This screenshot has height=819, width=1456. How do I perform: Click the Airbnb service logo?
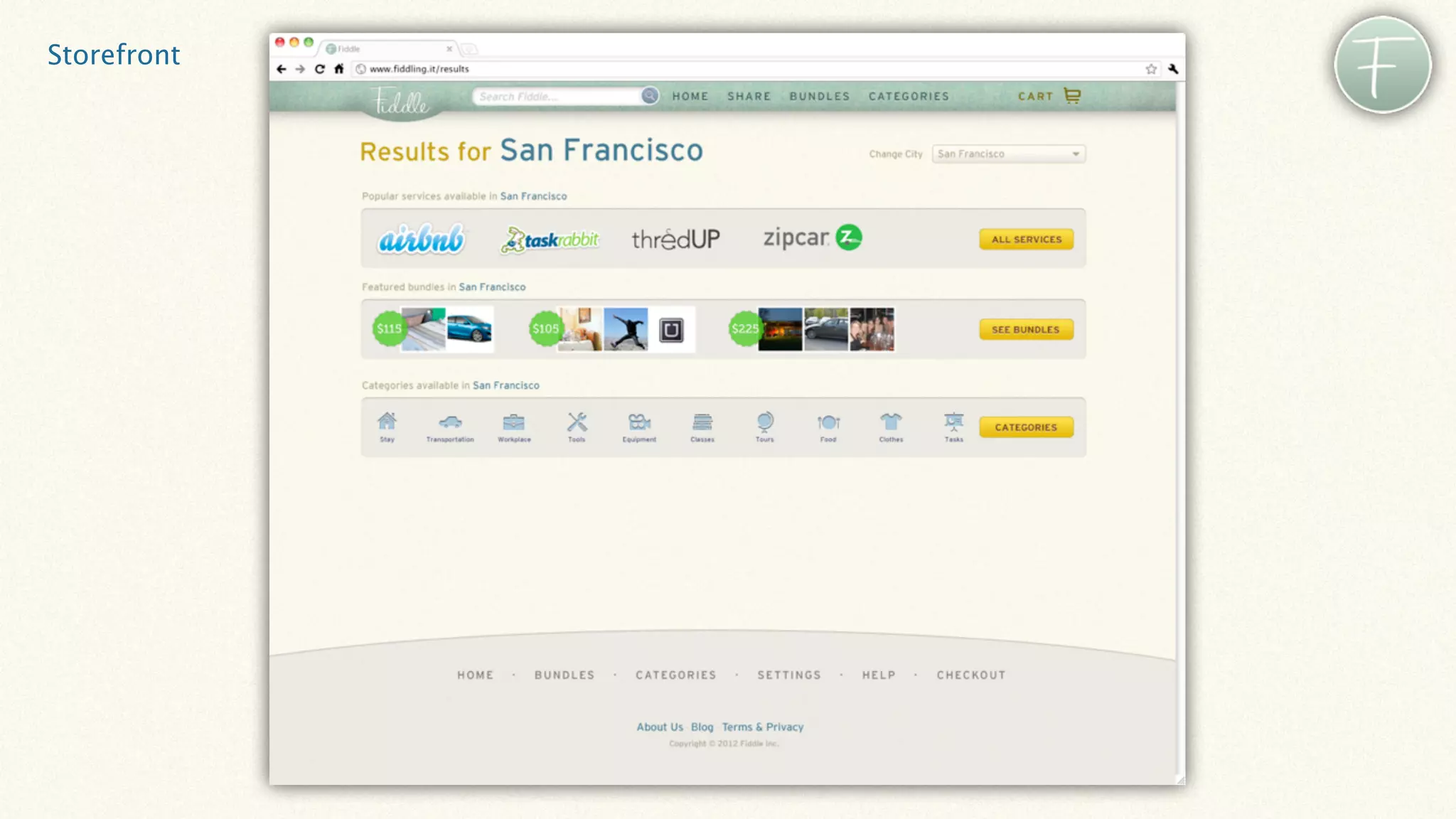[x=421, y=239]
